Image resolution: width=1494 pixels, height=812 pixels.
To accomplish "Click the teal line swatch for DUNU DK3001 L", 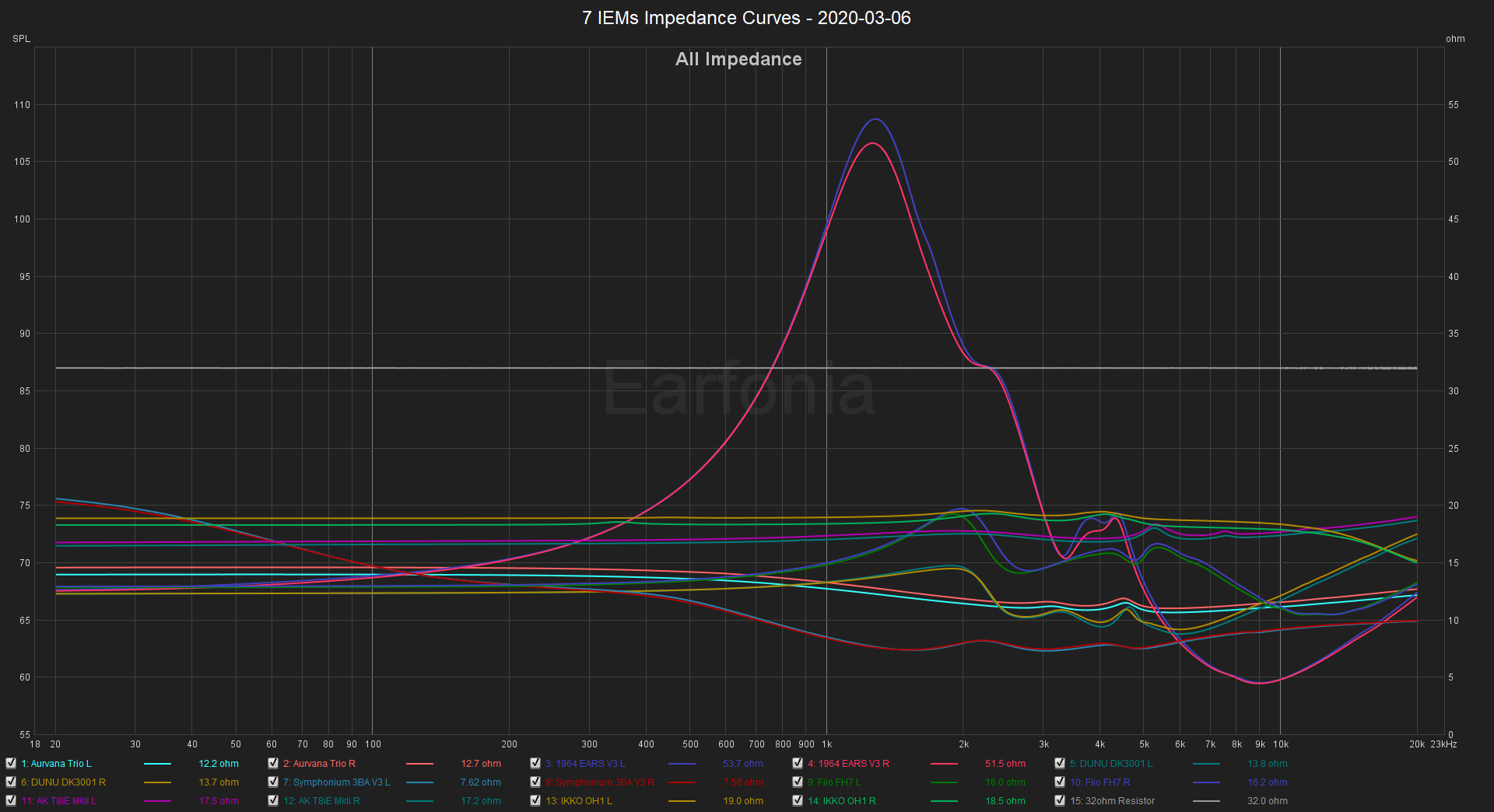I will tap(1206, 764).
